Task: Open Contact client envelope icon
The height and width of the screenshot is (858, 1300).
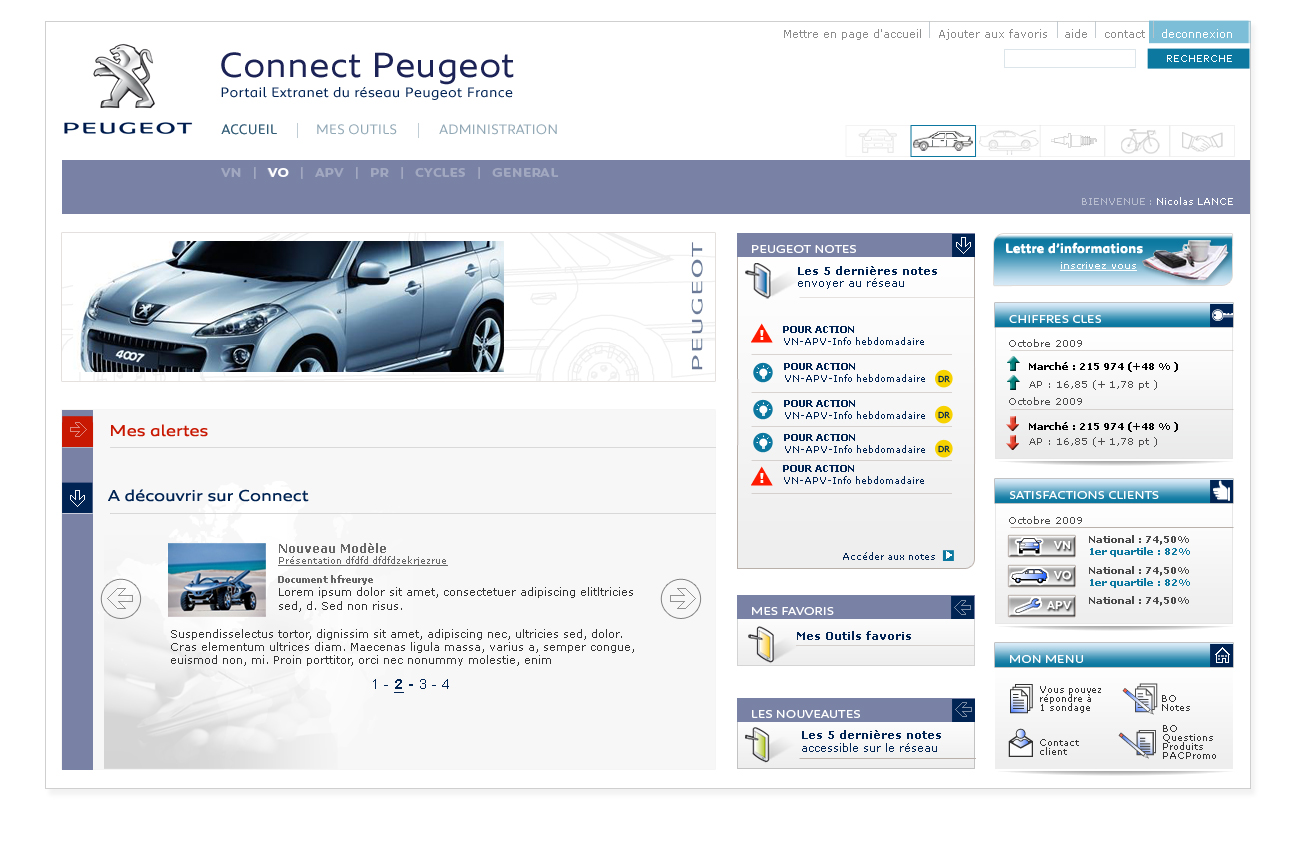Action: [1021, 744]
